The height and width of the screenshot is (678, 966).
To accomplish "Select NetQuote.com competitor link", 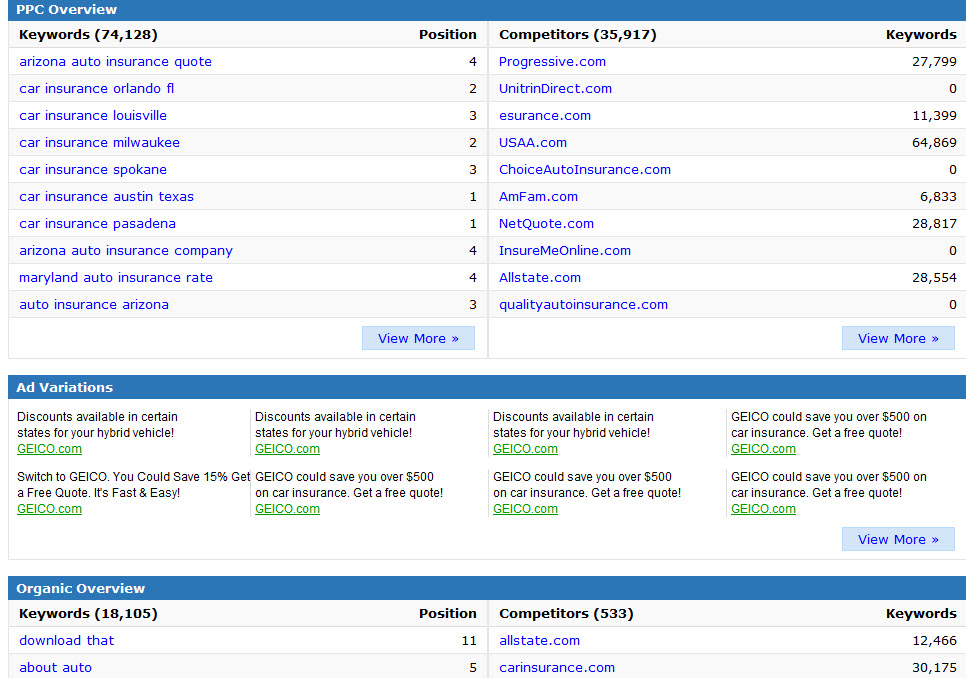I will point(546,224).
